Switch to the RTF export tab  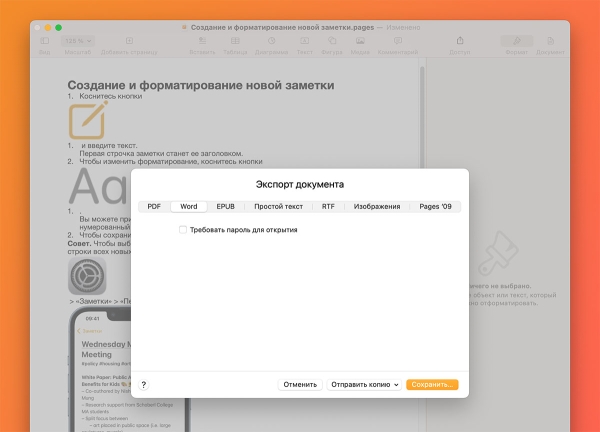pyautogui.click(x=328, y=207)
